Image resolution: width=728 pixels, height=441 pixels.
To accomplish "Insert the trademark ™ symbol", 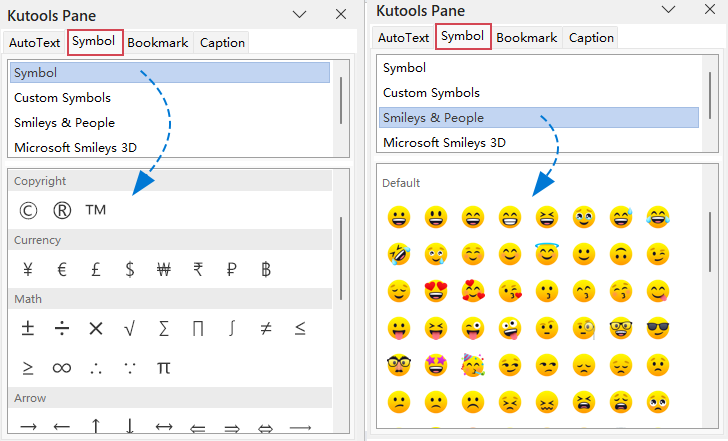I will pos(96,210).
